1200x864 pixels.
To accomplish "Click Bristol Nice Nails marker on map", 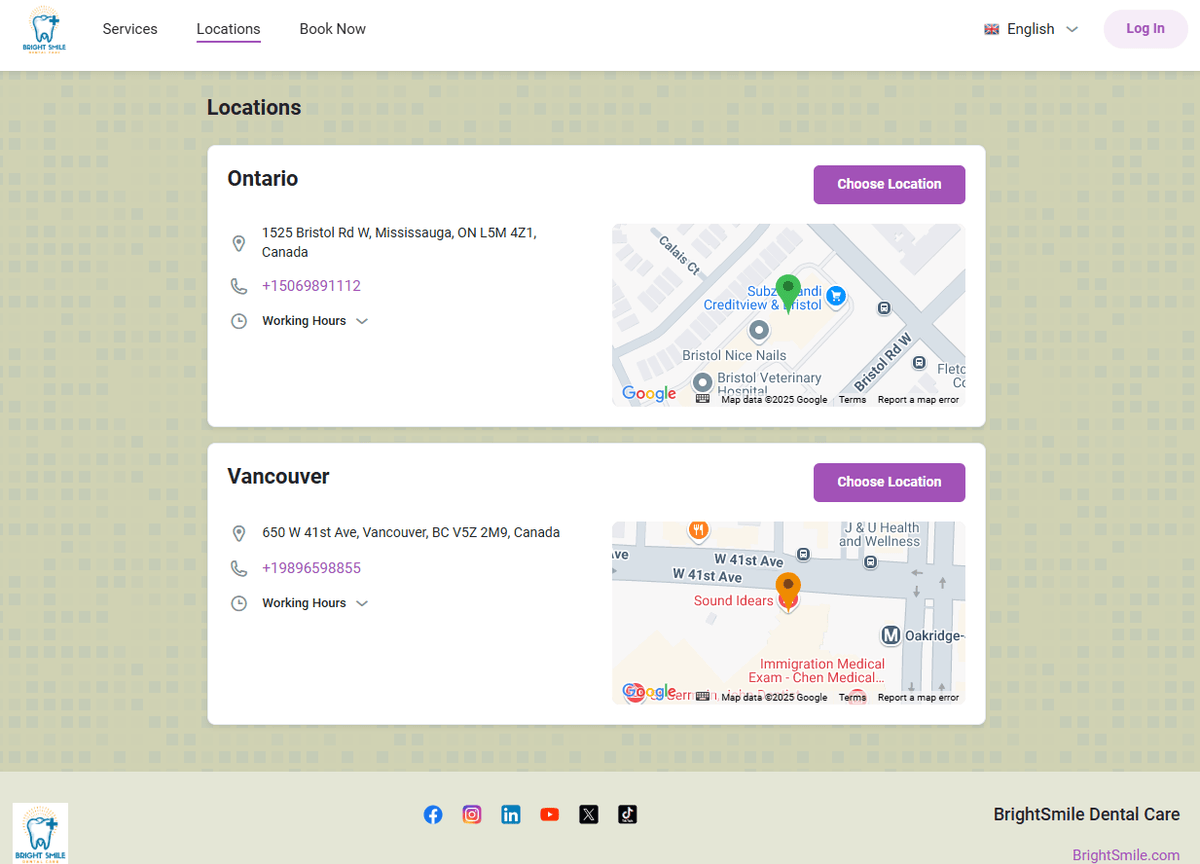I will [x=759, y=329].
